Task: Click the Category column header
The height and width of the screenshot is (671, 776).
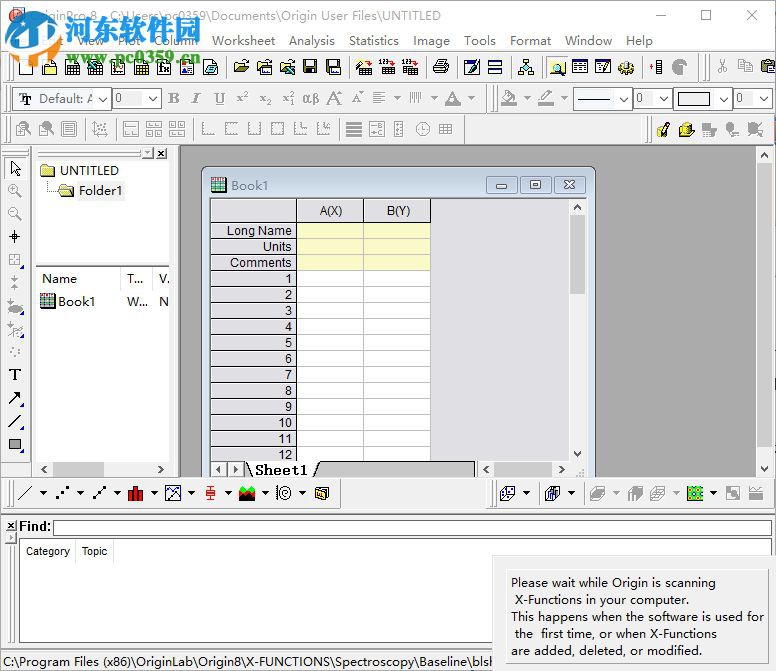Action: 48,551
